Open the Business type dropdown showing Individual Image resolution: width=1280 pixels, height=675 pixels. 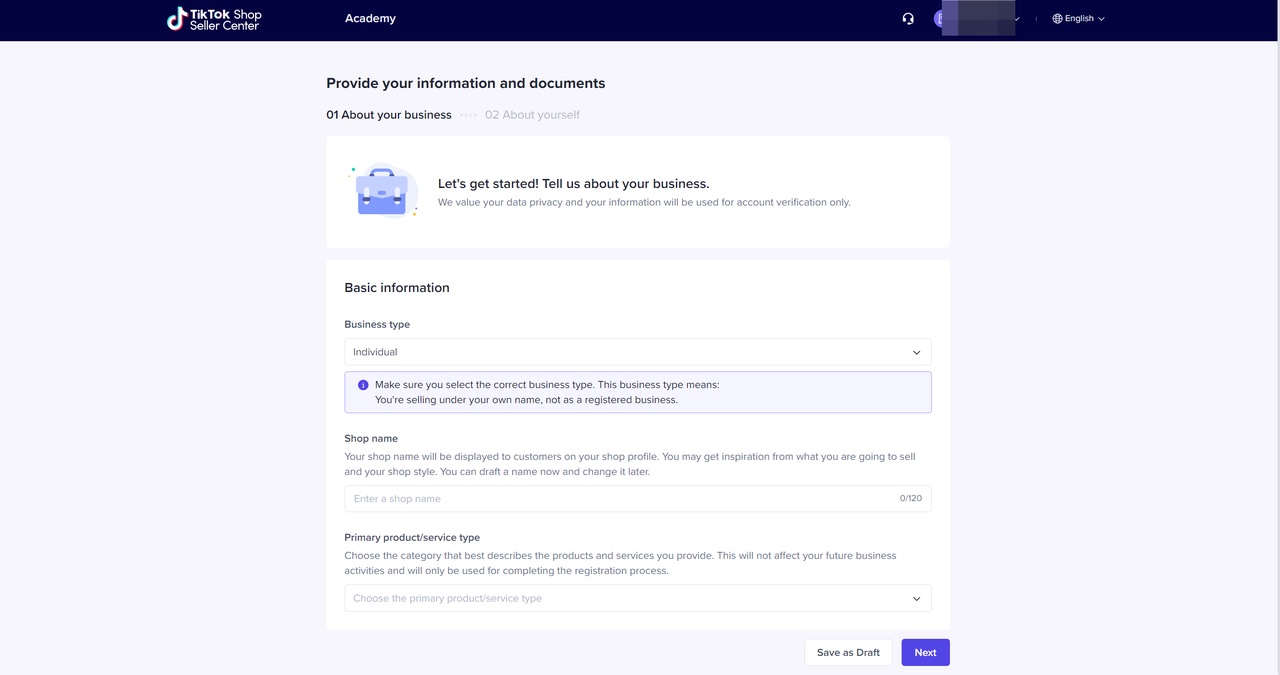tap(637, 352)
